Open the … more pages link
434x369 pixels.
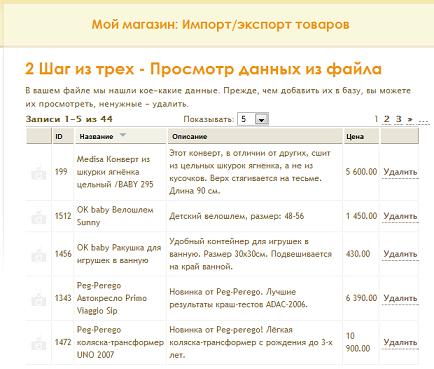424,120
